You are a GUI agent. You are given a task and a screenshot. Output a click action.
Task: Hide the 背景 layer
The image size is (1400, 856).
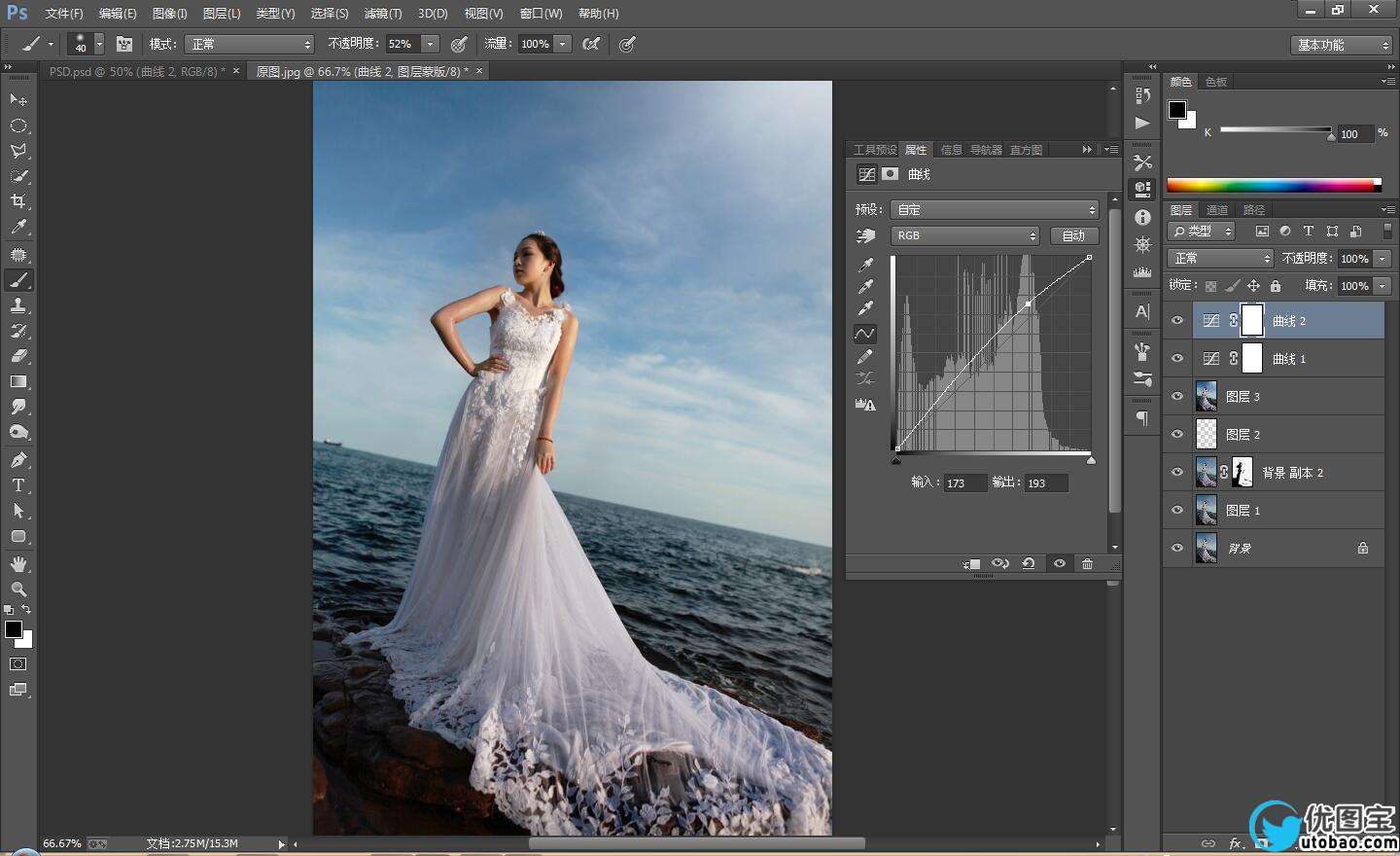[1177, 548]
